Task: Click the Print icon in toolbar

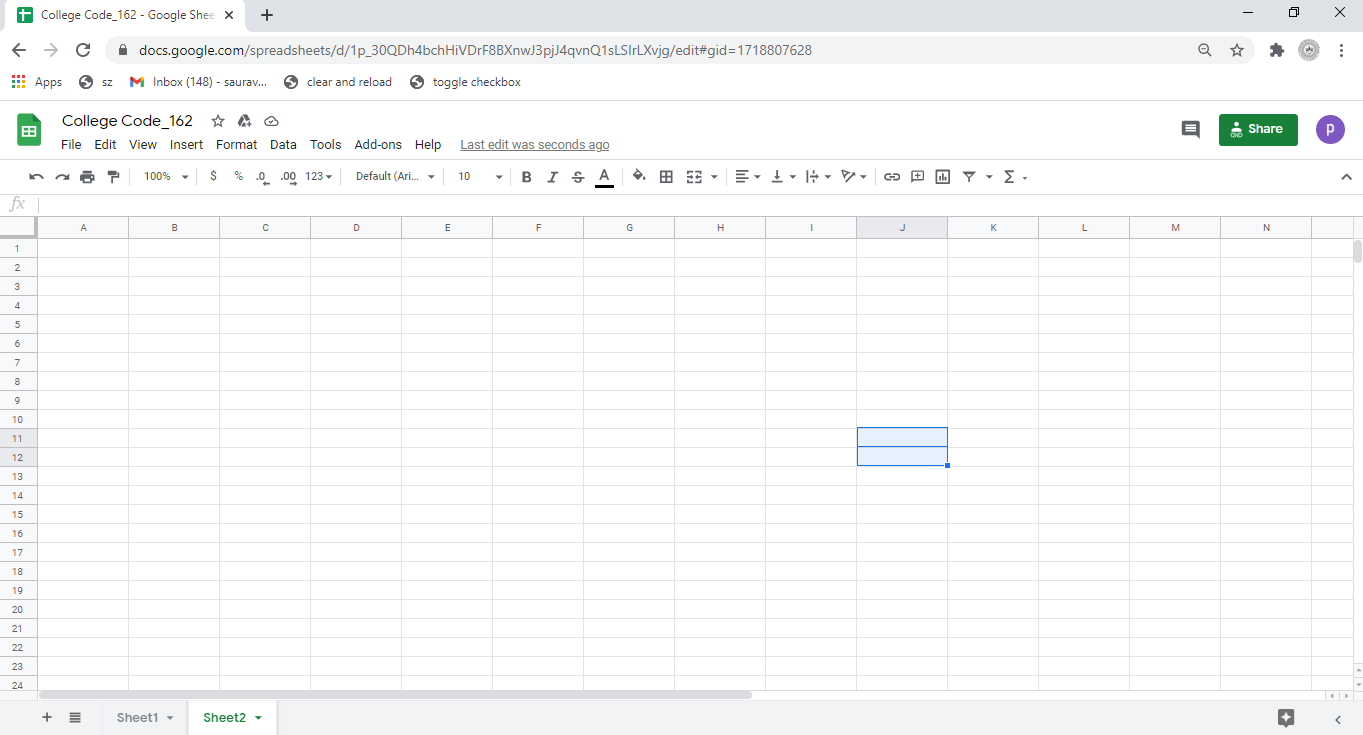Action: pos(87,177)
